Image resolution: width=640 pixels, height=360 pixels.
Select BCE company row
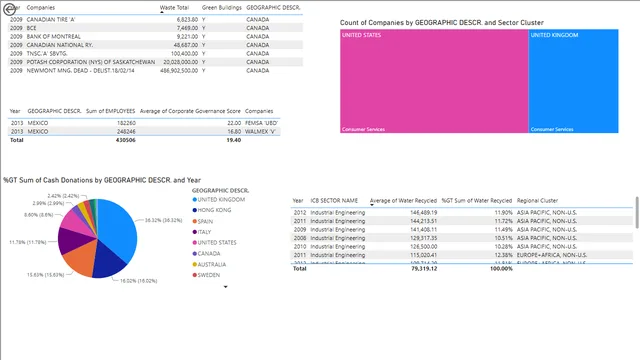(156, 28)
